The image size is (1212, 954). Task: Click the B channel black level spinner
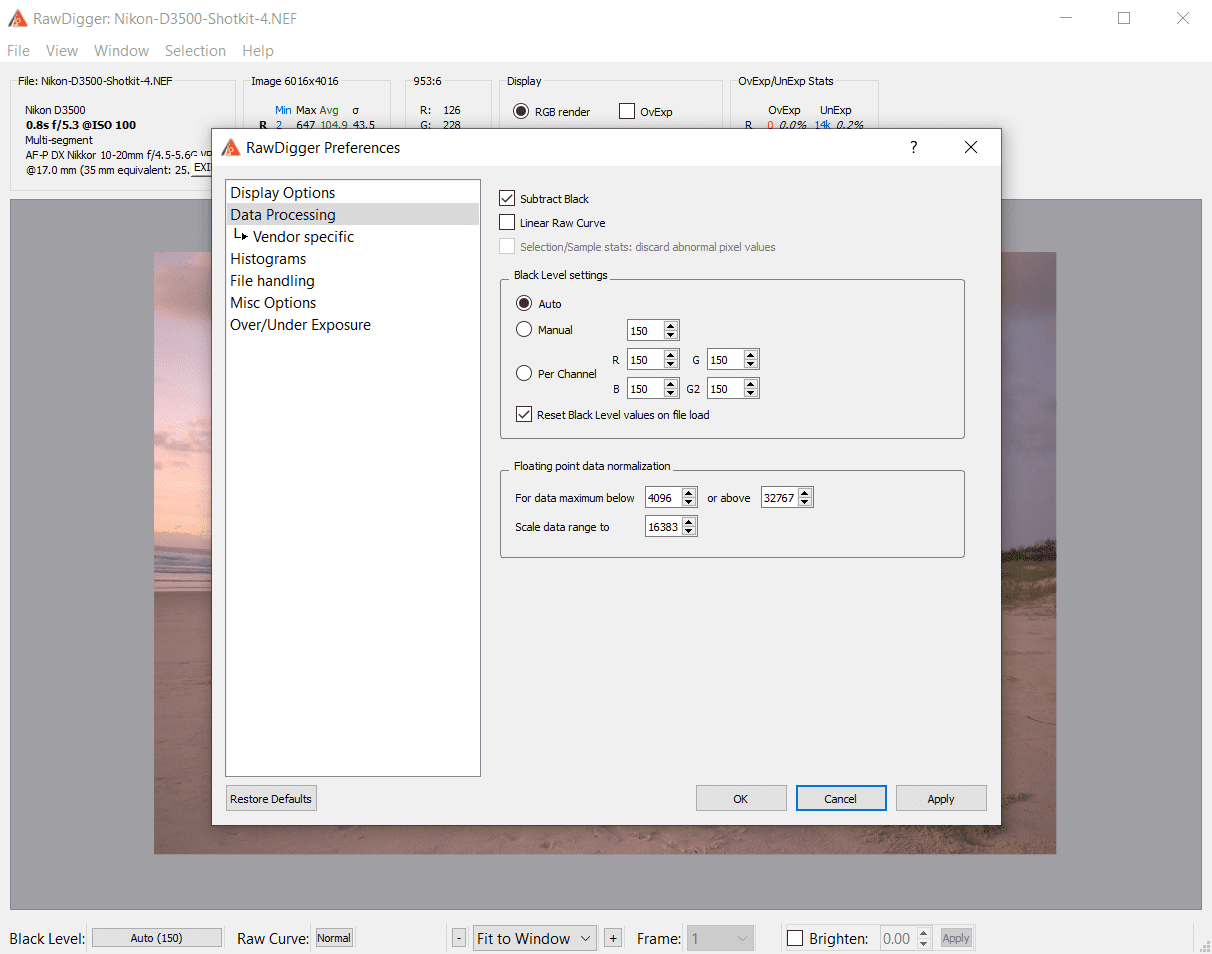coord(653,388)
